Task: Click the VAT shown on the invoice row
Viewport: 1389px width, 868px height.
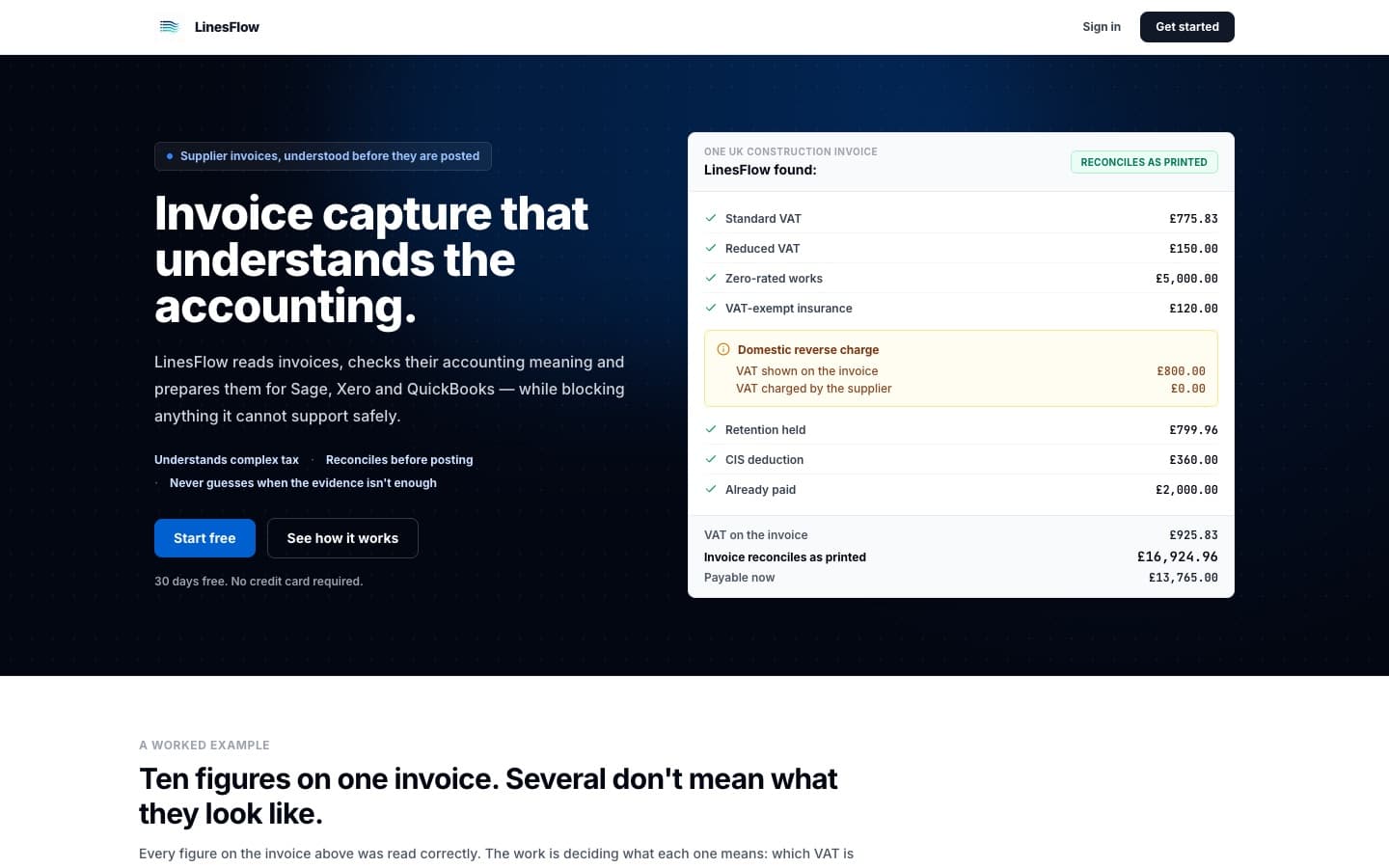Action: click(970, 371)
